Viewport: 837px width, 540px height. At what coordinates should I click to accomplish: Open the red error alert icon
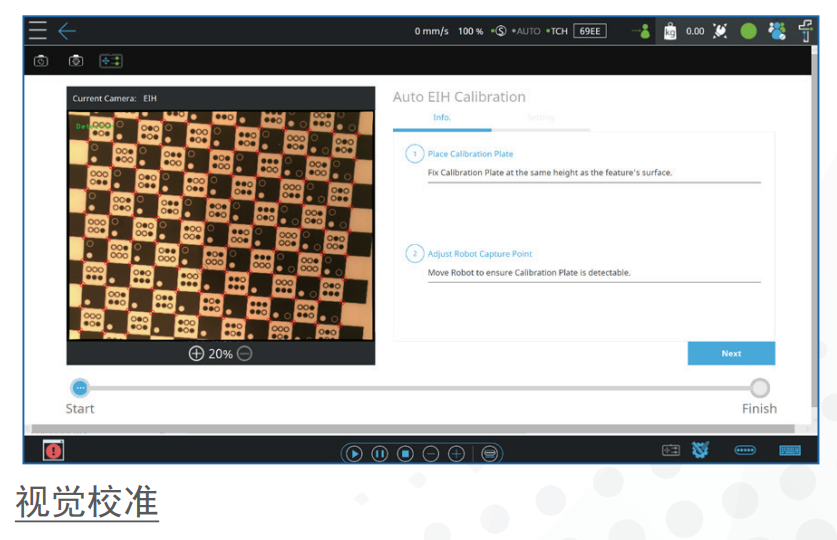[x=53, y=451]
